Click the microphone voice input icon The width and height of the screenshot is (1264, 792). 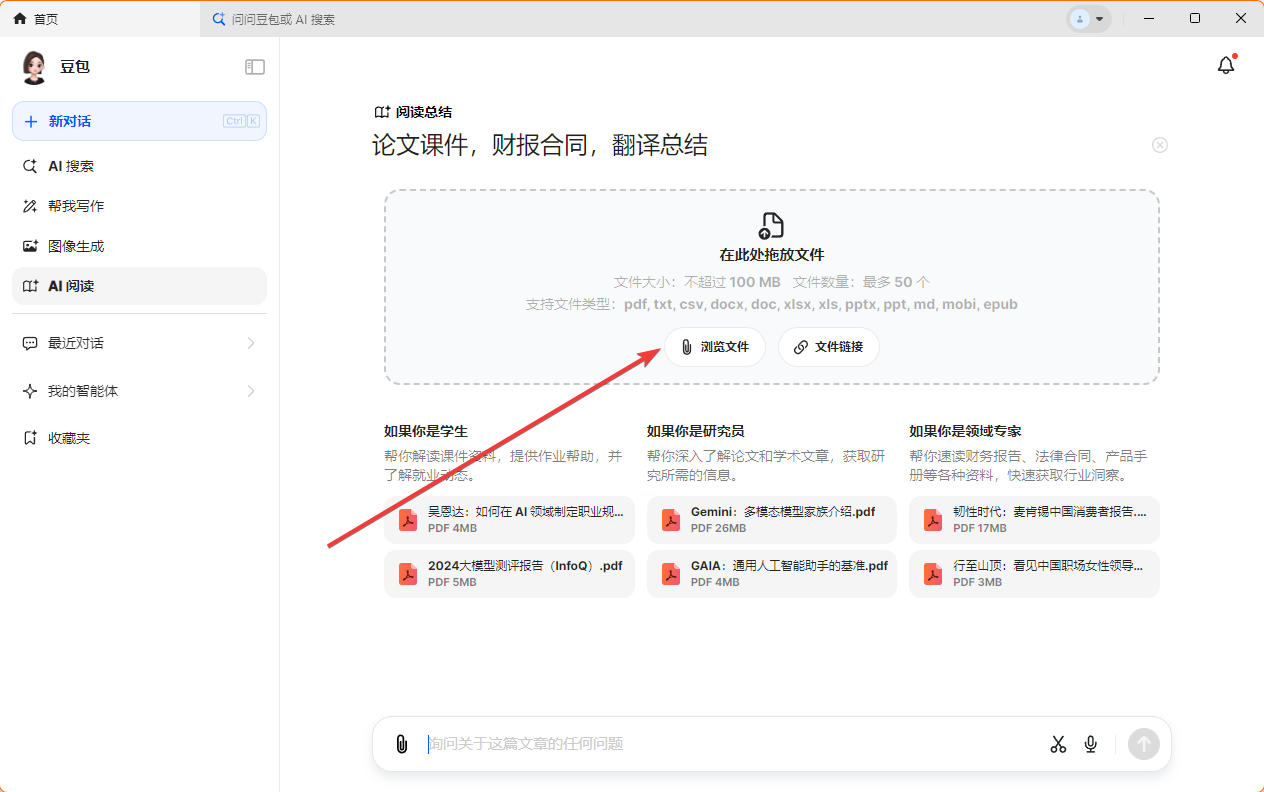click(1091, 744)
